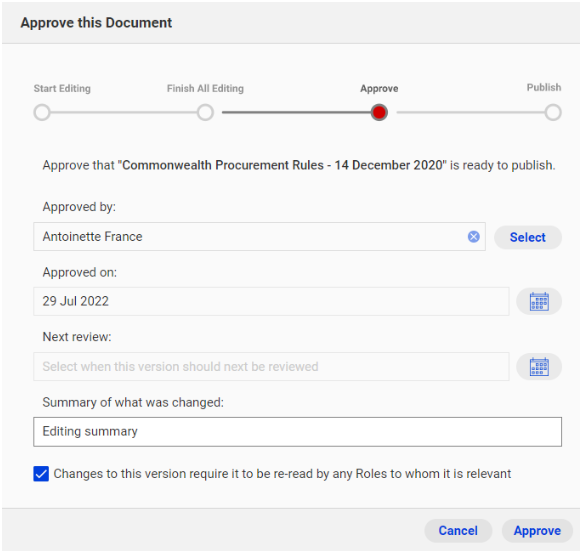Select the Publish step label
This screenshot has height=551, width=582.
(544, 88)
